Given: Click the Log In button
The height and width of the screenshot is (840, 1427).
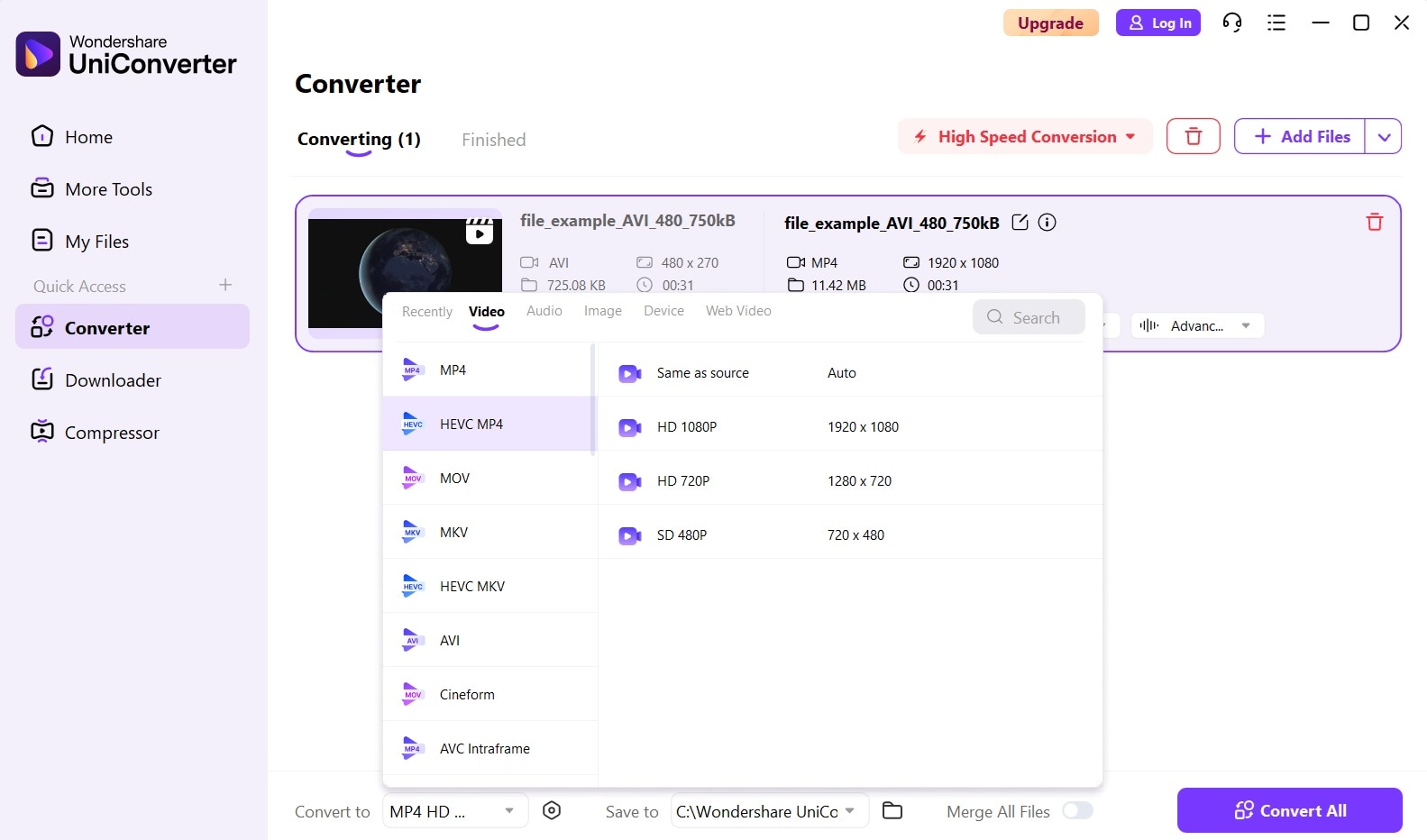Looking at the screenshot, I should (x=1158, y=23).
